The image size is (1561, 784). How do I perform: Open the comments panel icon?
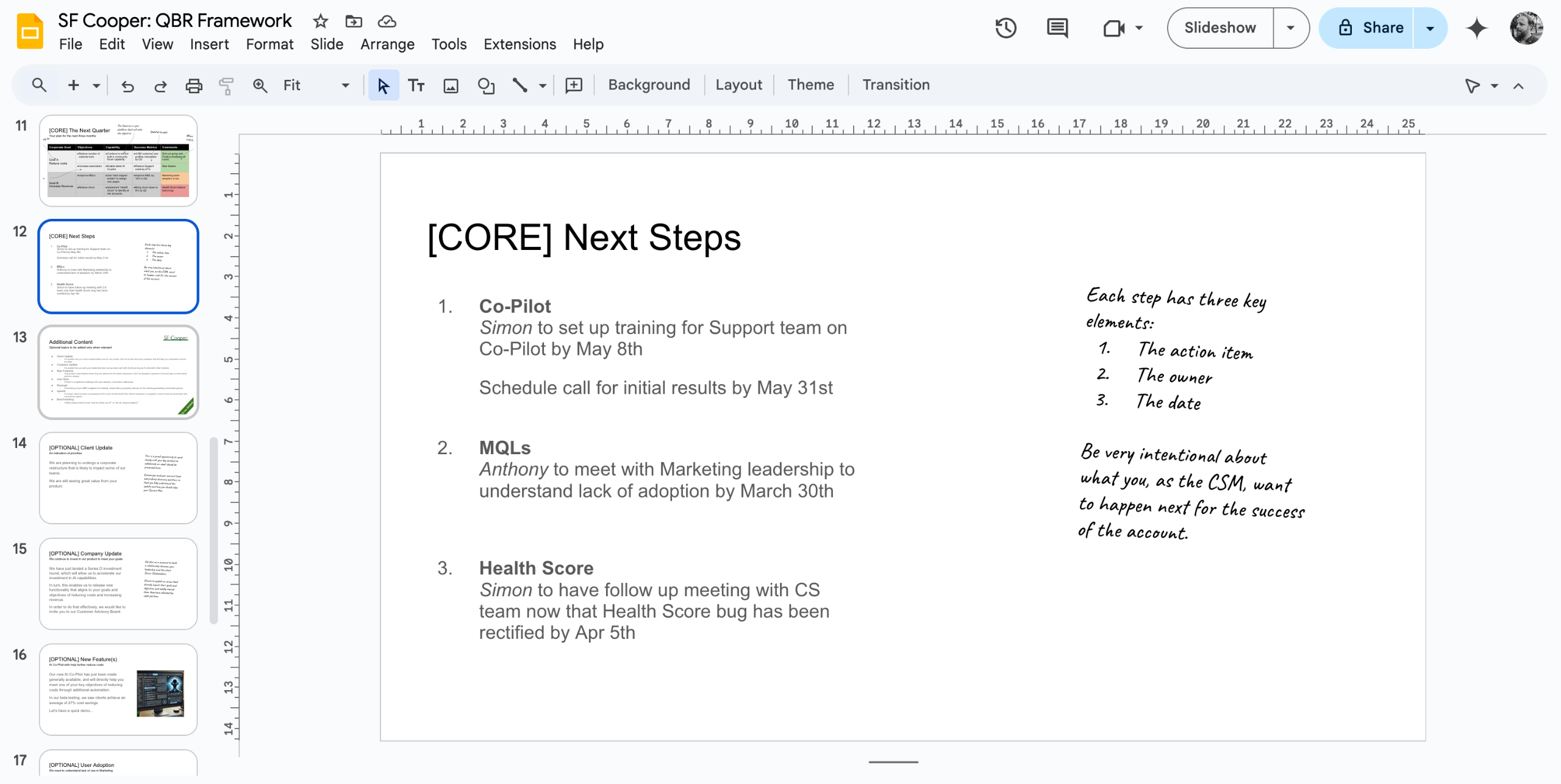point(1057,28)
